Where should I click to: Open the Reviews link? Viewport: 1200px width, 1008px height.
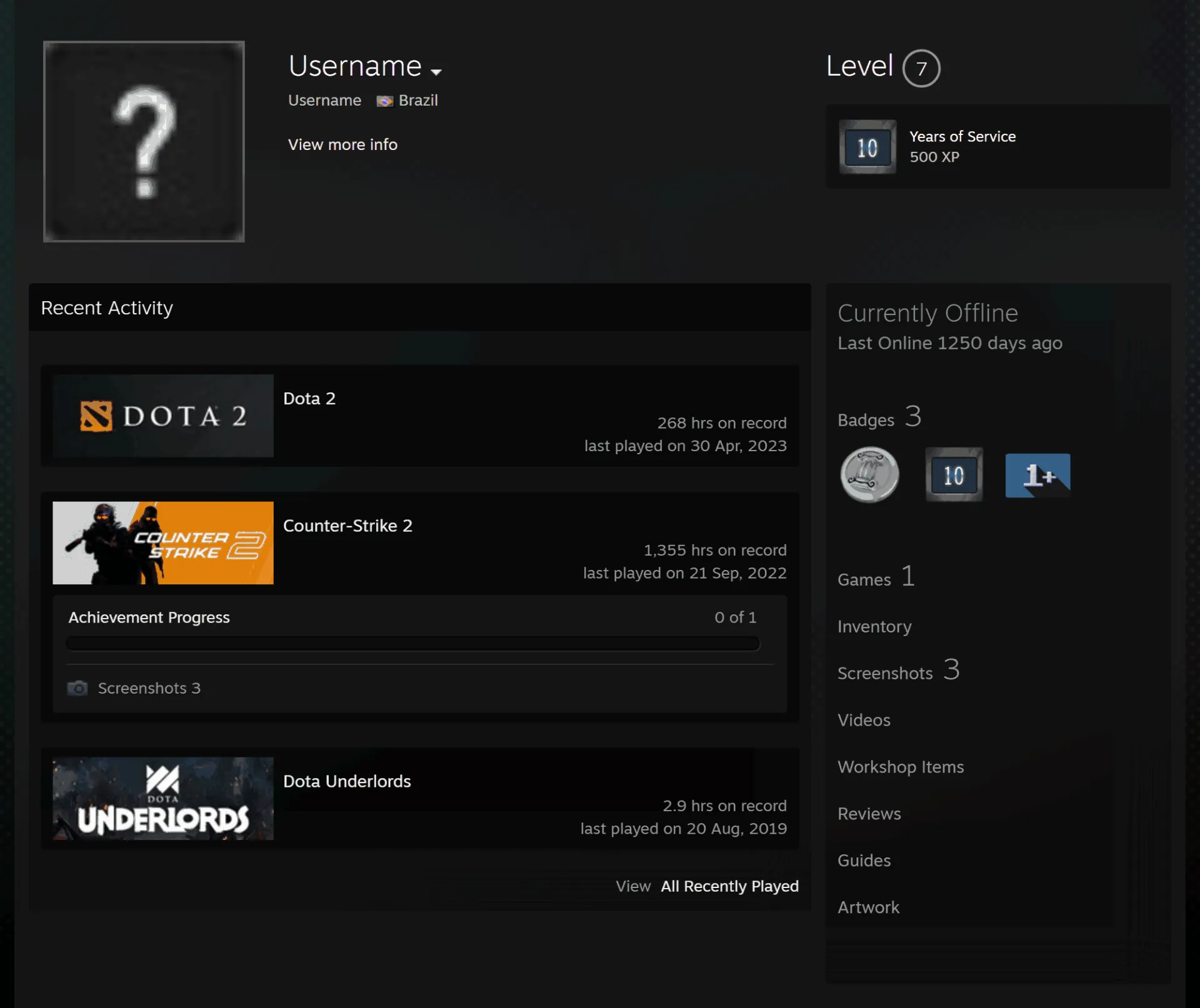pos(869,814)
